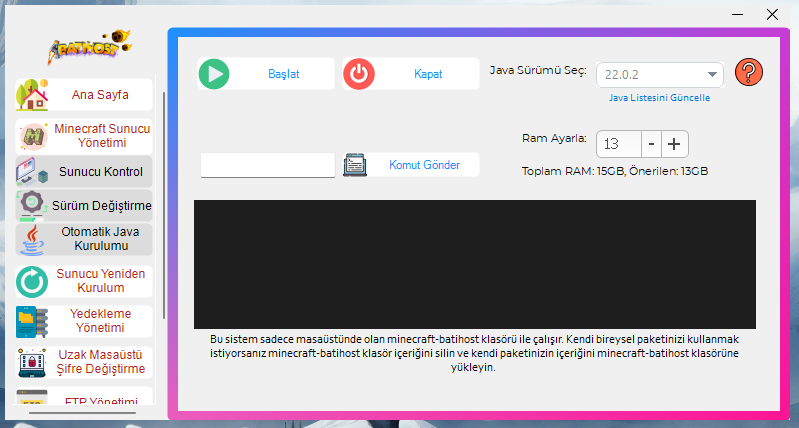Click the lock screen icon for Uzak Masaüstü
The height and width of the screenshot is (428, 799).
(x=32, y=363)
